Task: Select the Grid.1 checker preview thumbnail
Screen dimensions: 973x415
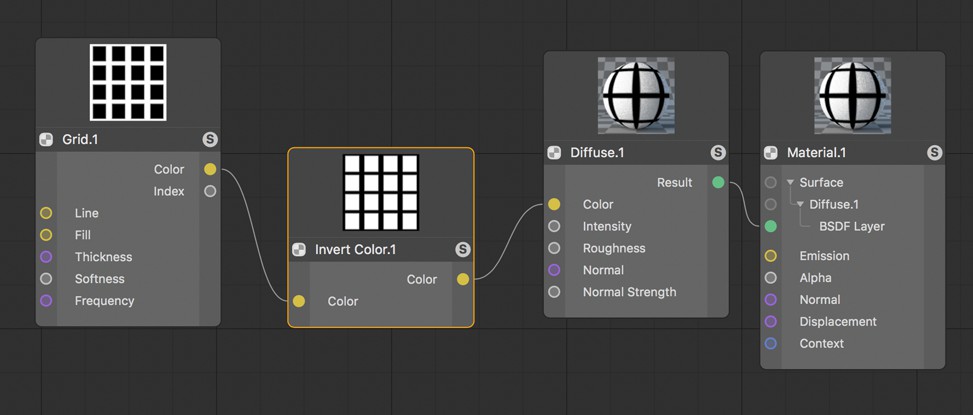Action: point(127,83)
